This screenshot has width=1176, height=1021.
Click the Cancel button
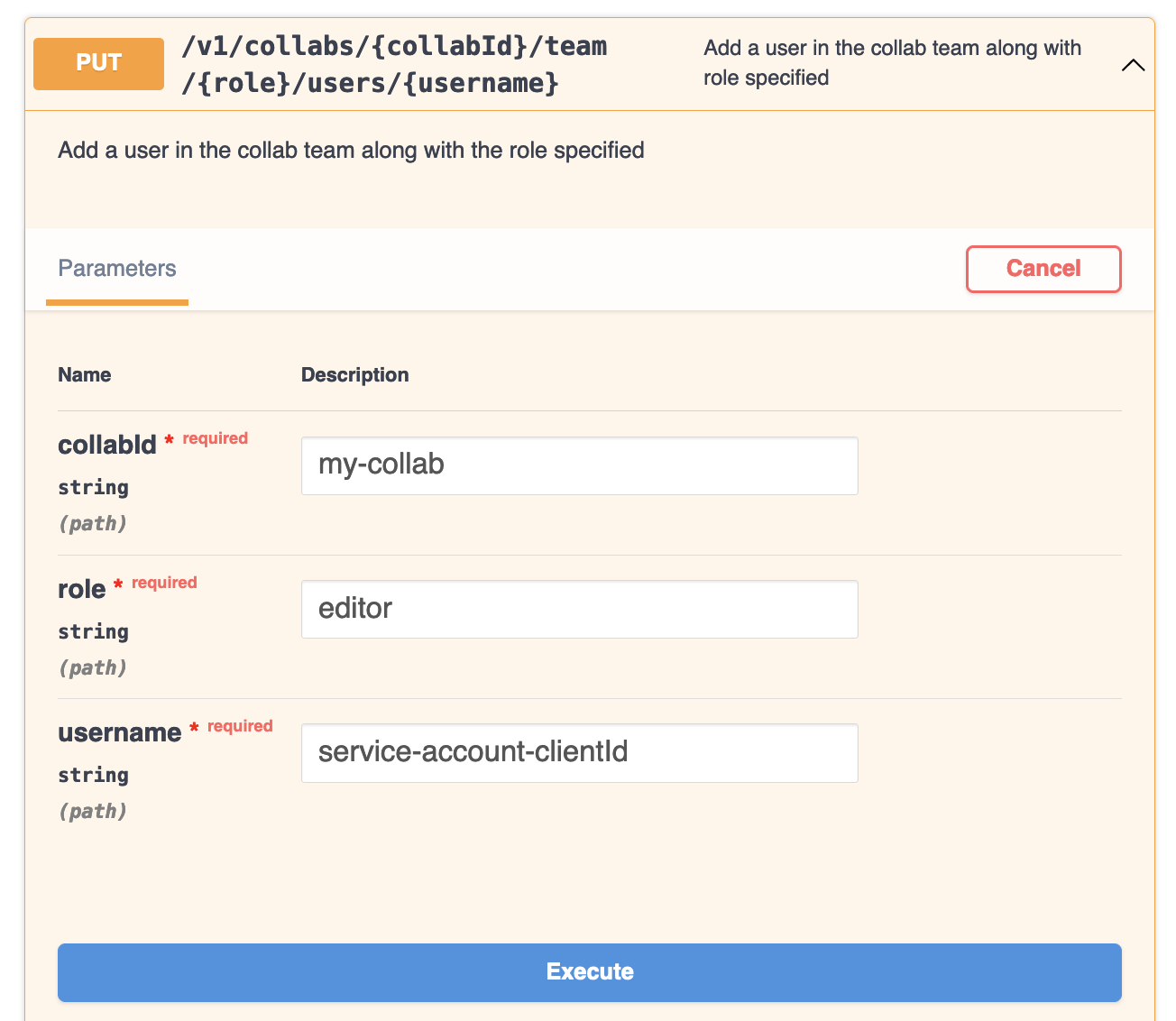pos(1043,268)
